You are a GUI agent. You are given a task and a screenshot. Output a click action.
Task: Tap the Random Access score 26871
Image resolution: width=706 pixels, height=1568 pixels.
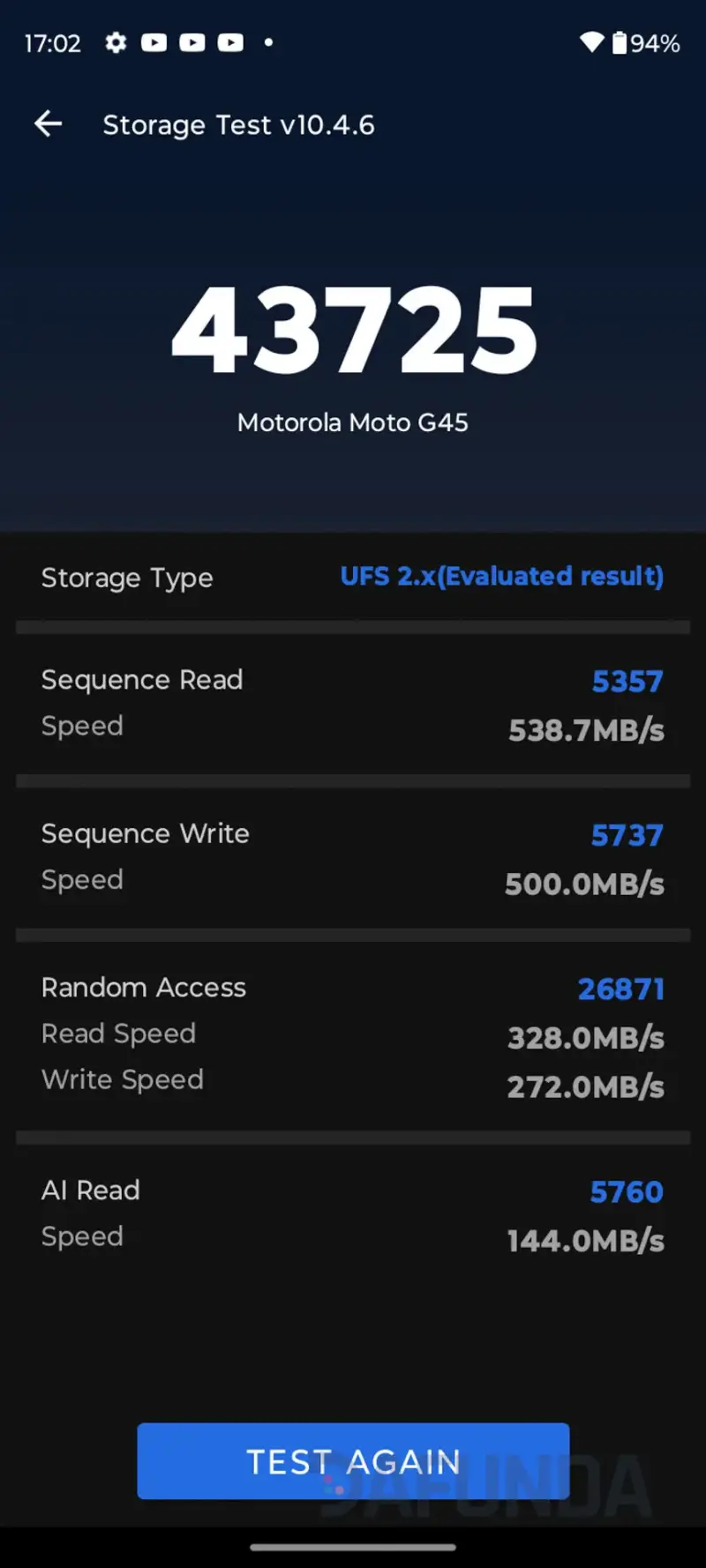[x=620, y=989]
